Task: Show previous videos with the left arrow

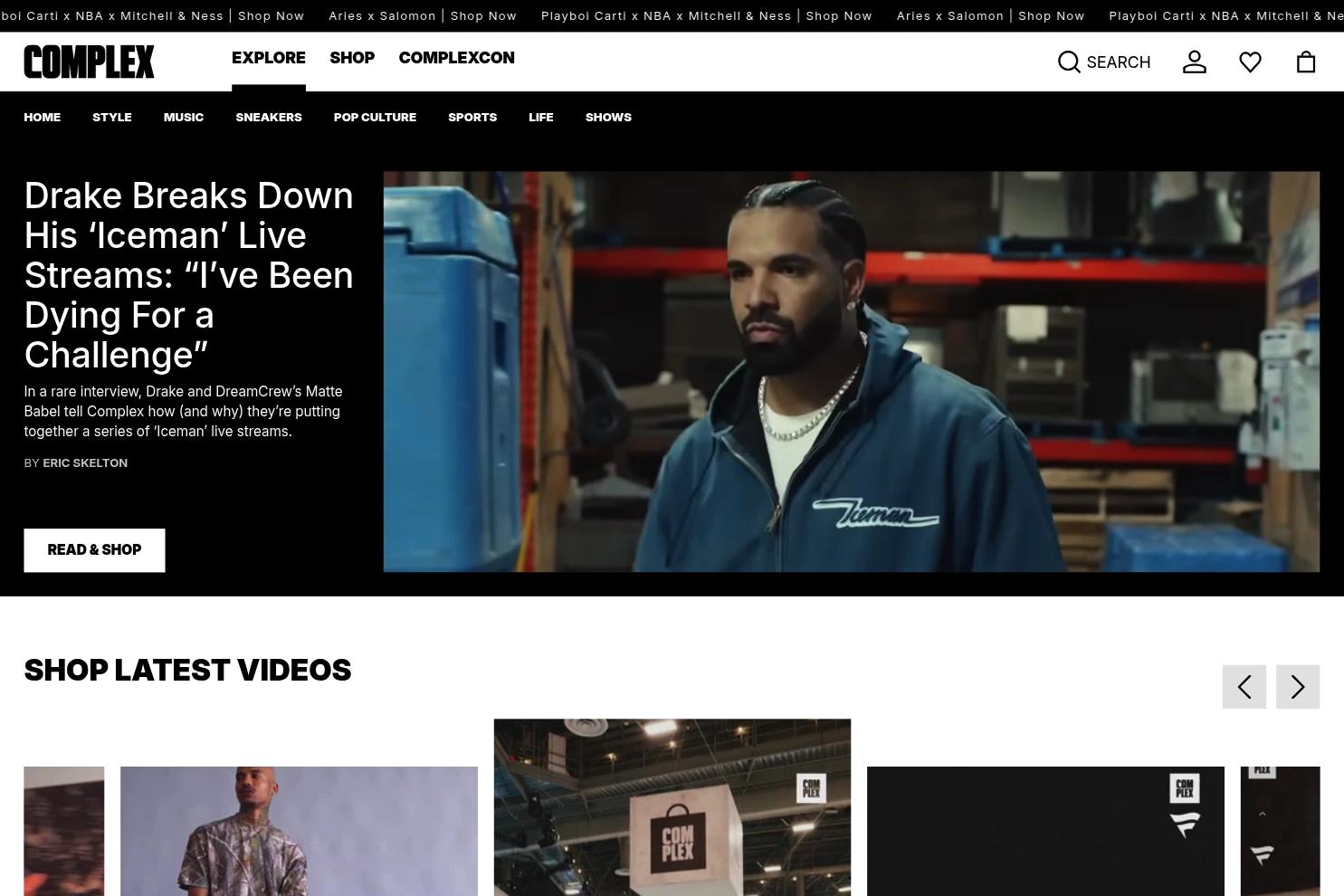Action: click(x=1244, y=687)
